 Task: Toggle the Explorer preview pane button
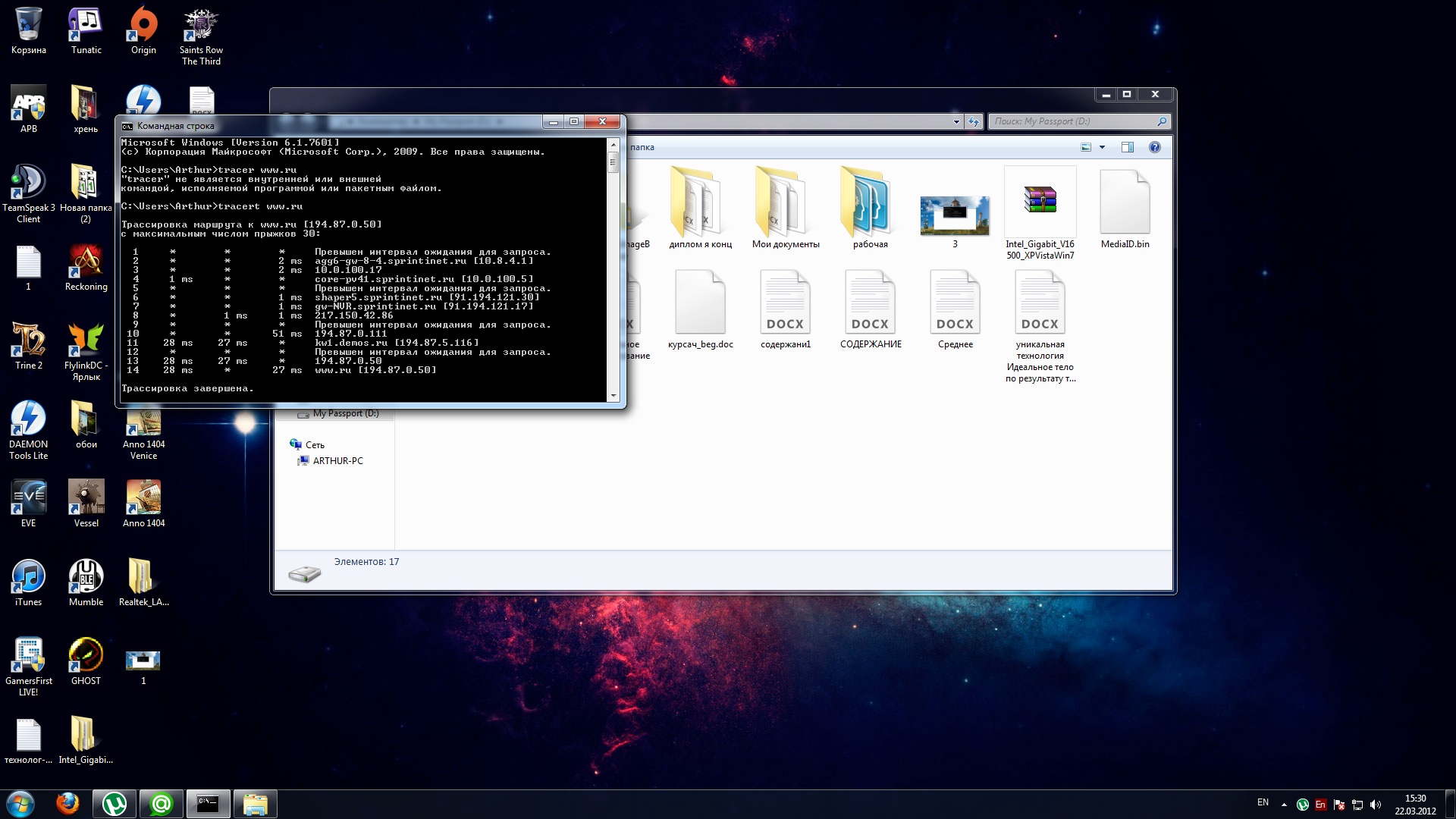click(x=1128, y=147)
